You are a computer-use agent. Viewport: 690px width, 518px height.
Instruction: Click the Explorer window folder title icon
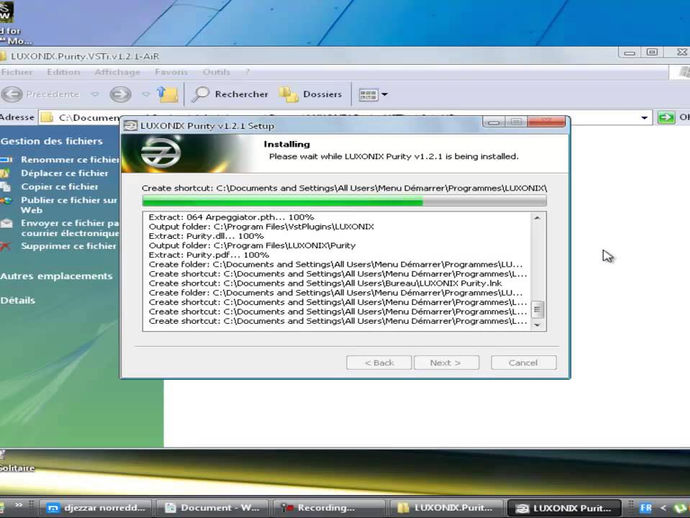[3, 56]
